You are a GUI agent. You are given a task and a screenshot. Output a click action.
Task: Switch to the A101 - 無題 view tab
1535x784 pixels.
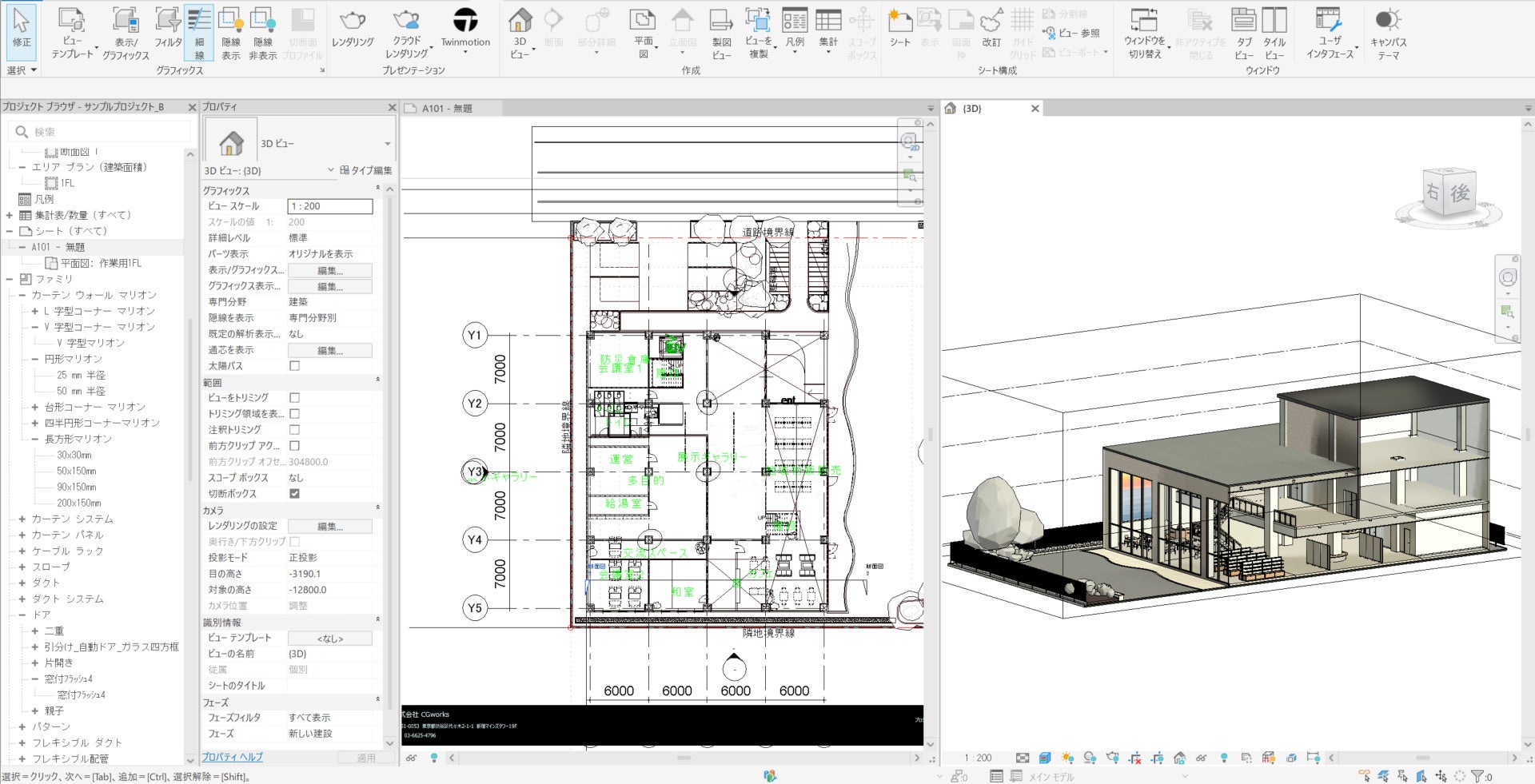pyautogui.click(x=448, y=109)
